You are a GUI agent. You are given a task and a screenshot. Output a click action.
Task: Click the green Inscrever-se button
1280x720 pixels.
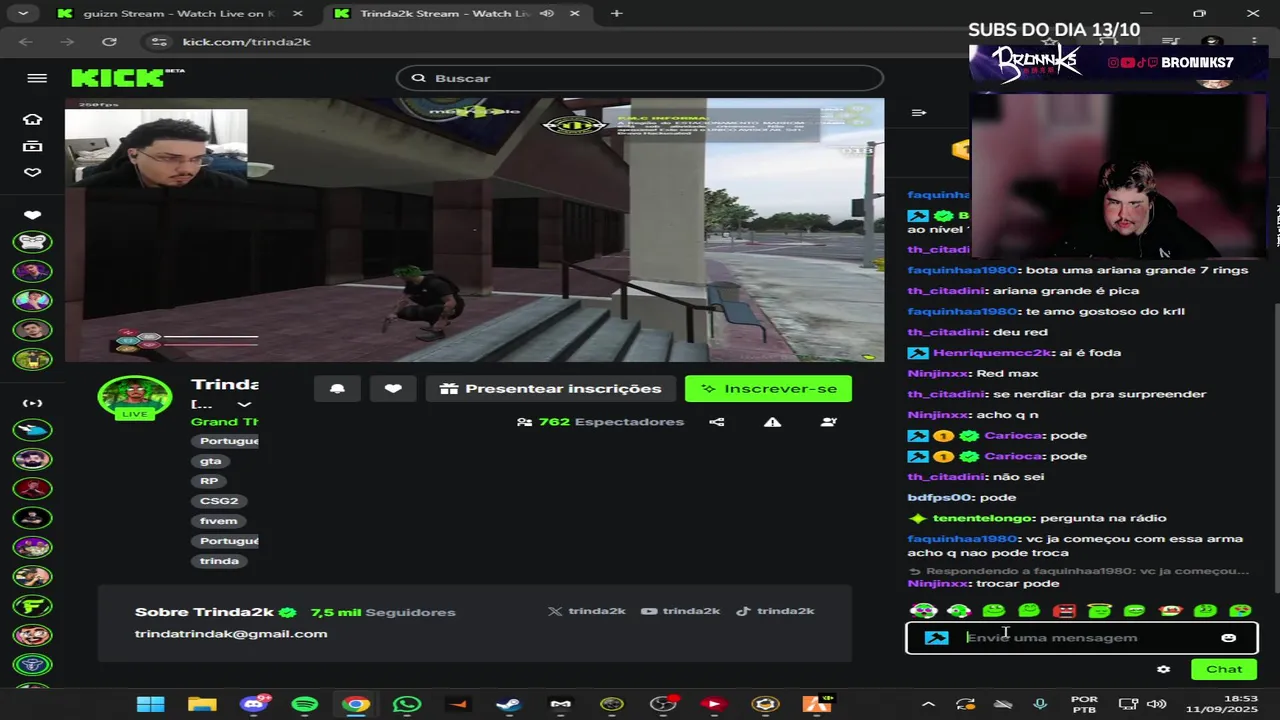coord(768,389)
